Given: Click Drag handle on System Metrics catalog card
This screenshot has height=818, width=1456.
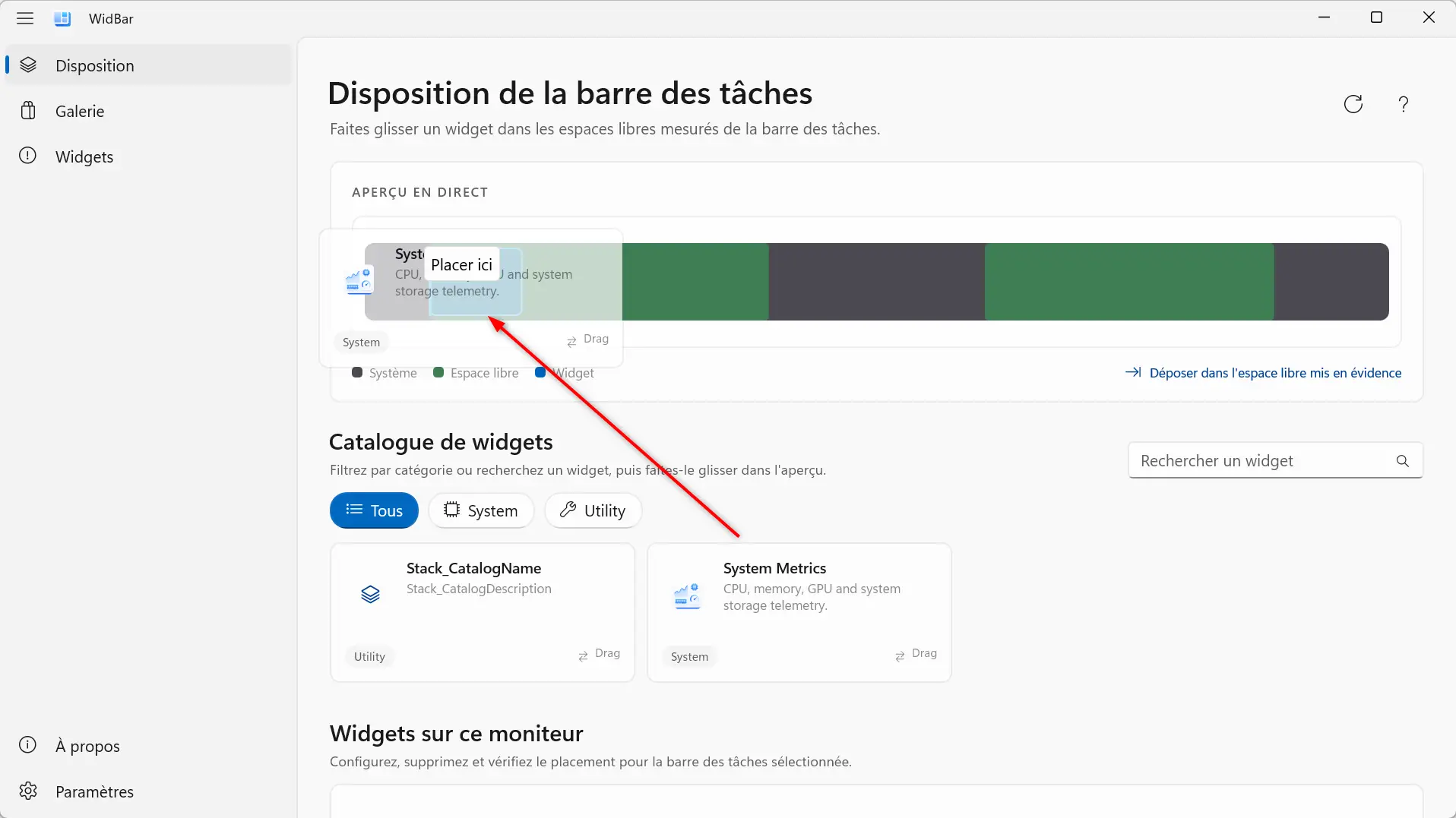Looking at the screenshot, I should [x=916, y=654].
